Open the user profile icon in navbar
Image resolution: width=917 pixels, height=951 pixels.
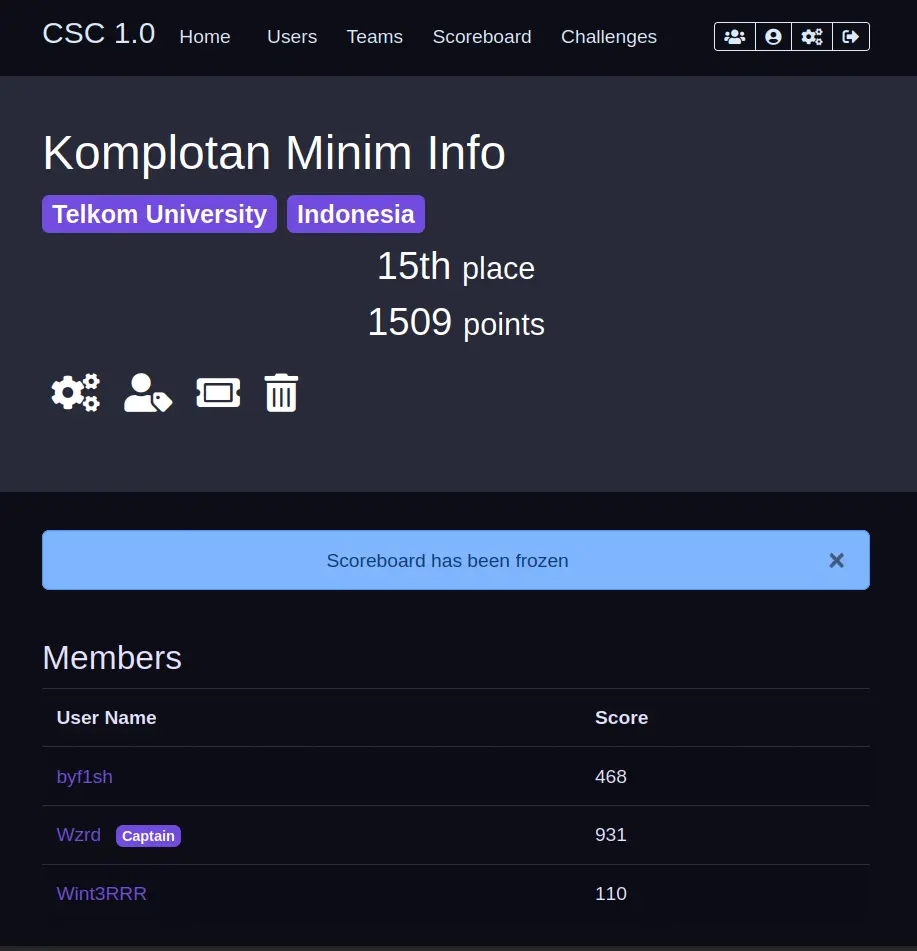pyautogui.click(x=773, y=37)
